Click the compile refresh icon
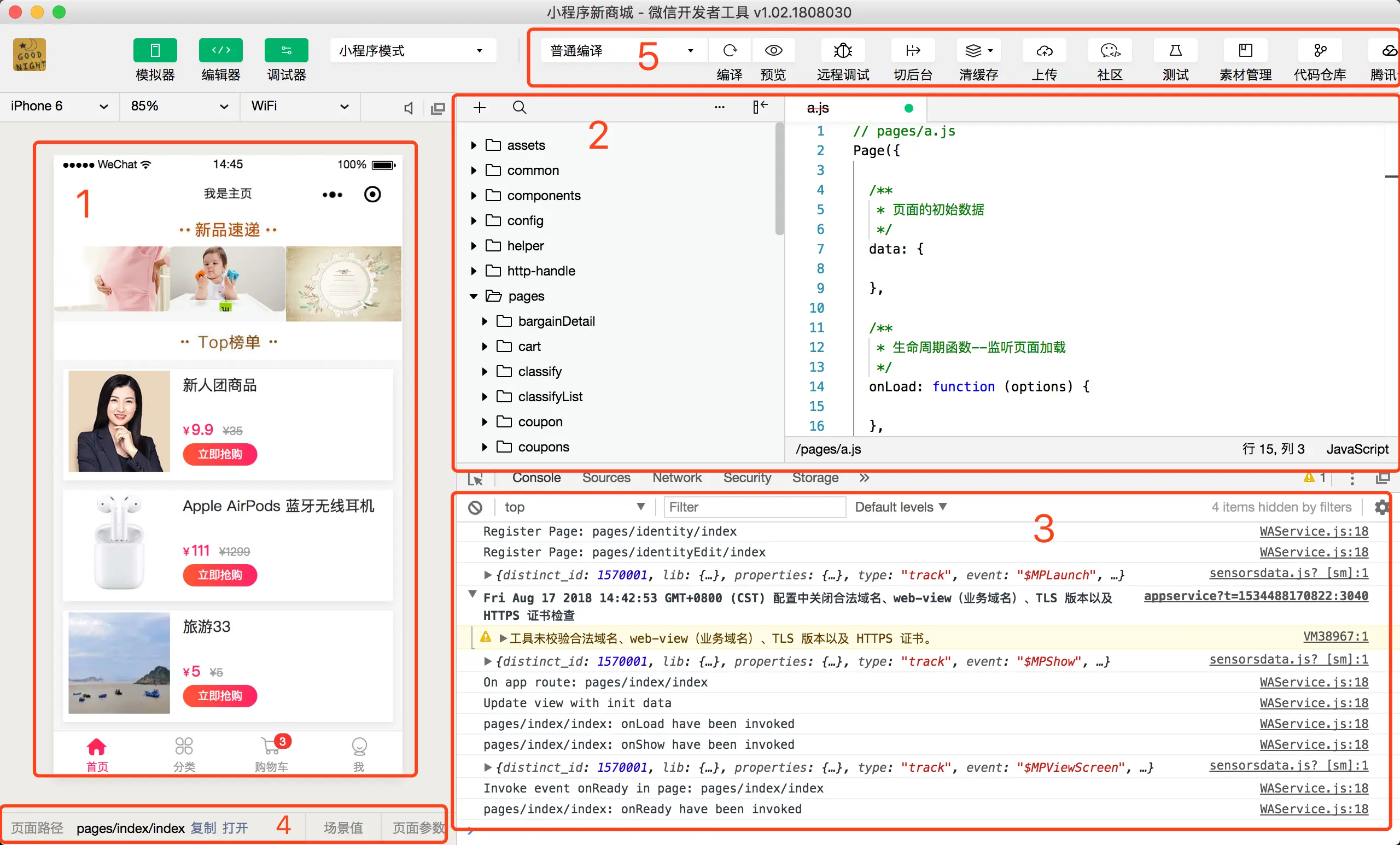Image resolution: width=1400 pixels, height=845 pixels. pyautogui.click(x=730, y=50)
